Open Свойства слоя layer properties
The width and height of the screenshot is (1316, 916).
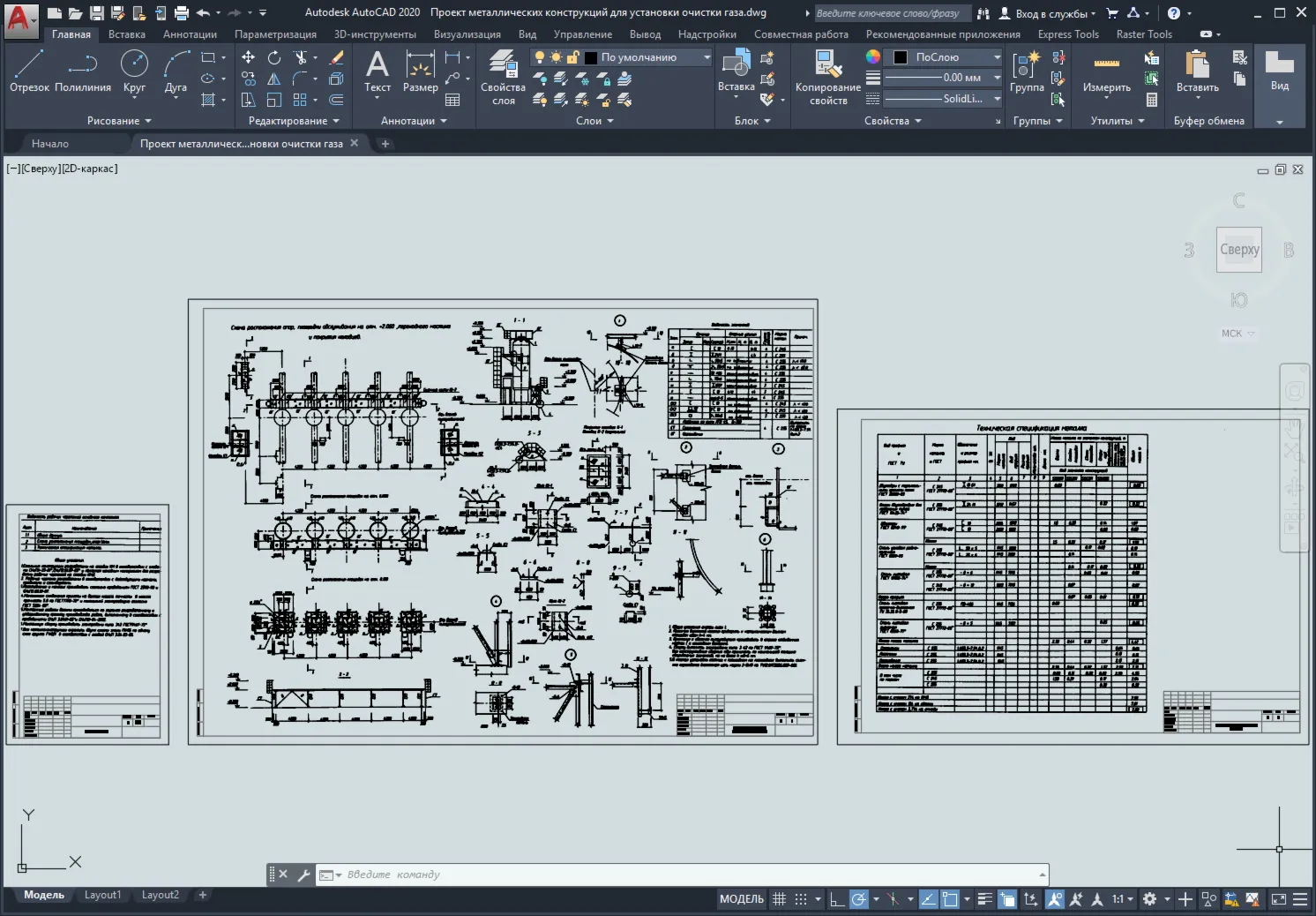[503, 78]
